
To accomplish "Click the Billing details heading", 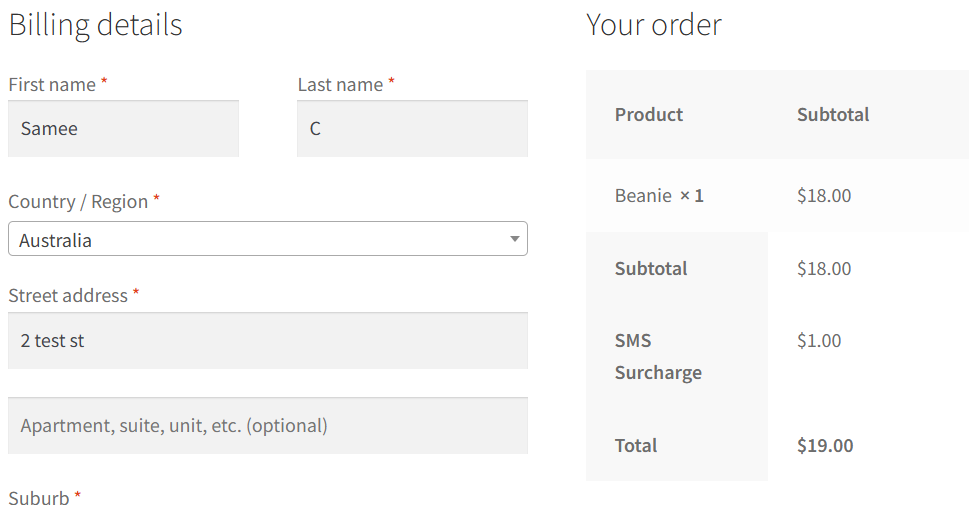I will tap(96, 25).
